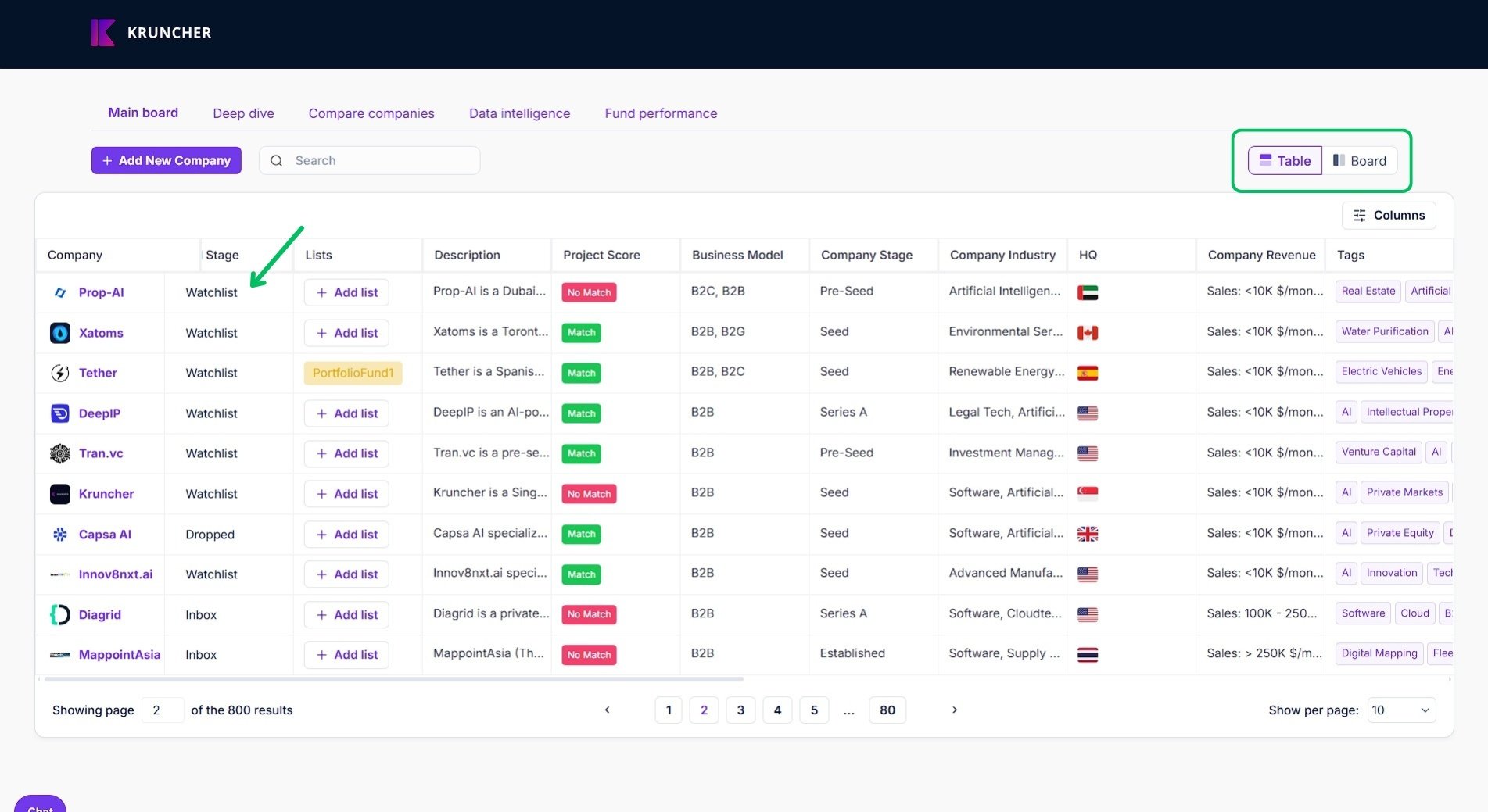Add a list for DeepIP
Viewport: 1488px width, 812px height.
click(x=346, y=413)
